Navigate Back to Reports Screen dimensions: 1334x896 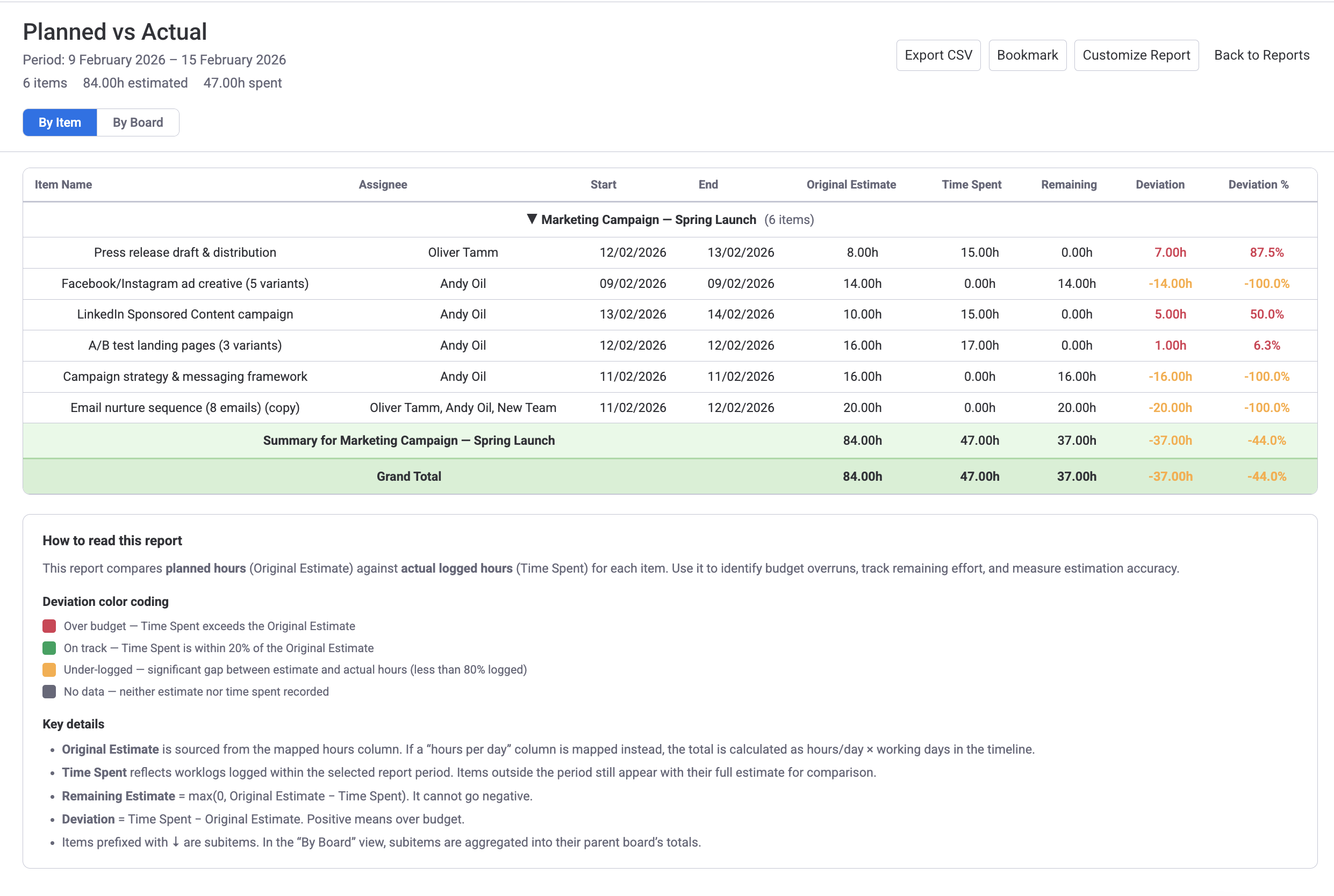coord(1261,55)
